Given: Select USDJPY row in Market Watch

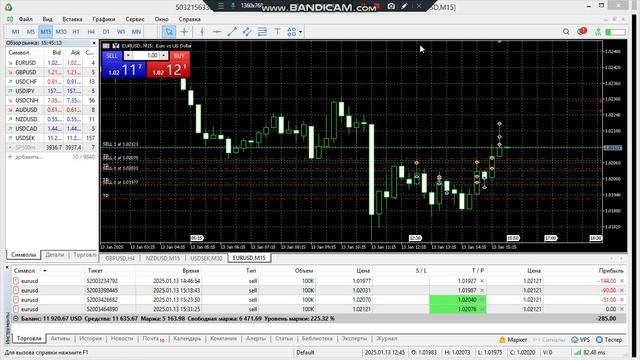Looking at the screenshot, I should tap(51, 91).
